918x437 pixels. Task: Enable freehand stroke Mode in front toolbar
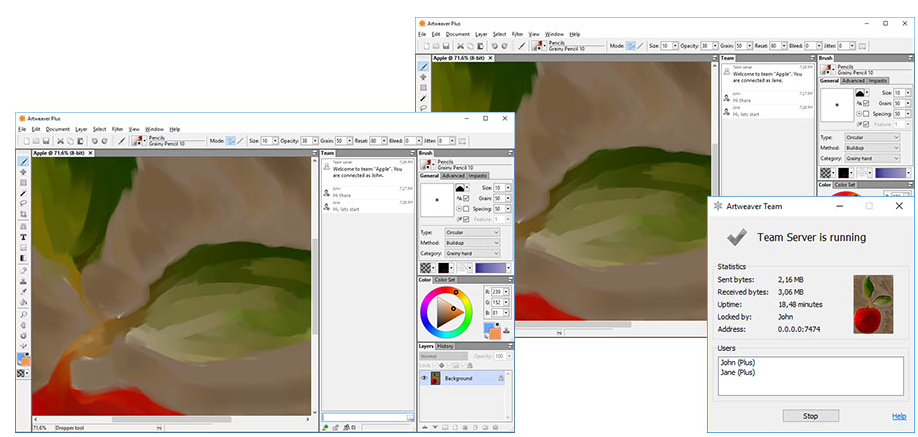pos(231,141)
